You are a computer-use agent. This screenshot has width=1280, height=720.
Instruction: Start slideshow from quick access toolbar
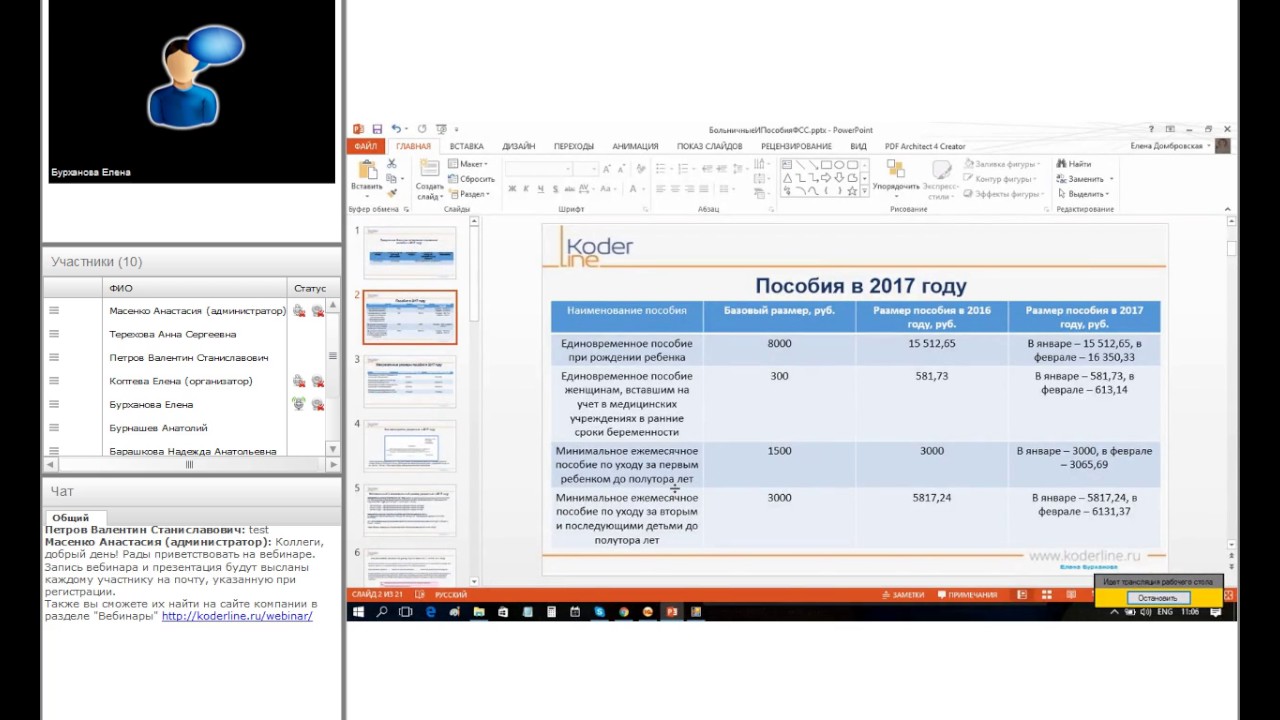(441, 129)
